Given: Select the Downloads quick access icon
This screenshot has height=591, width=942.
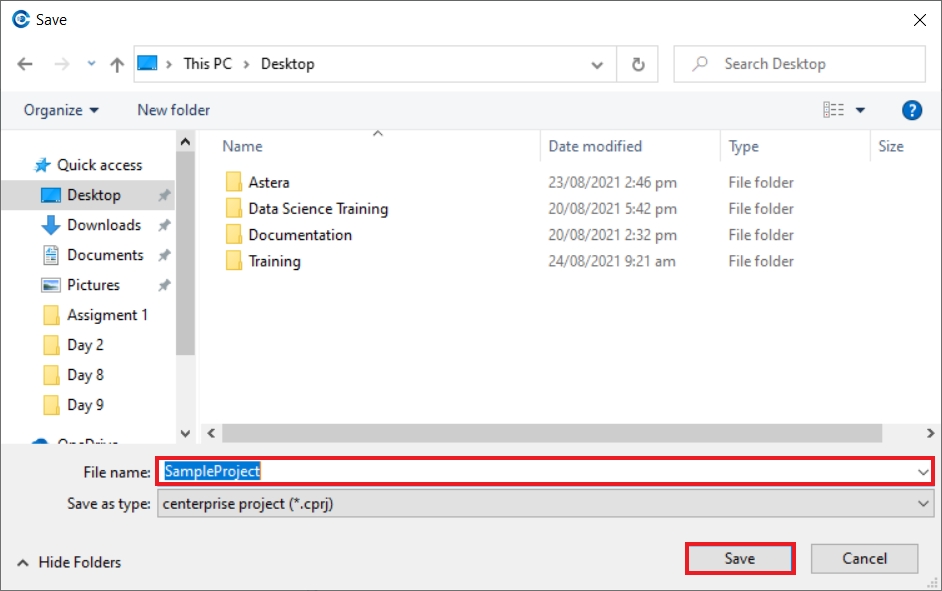Looking at the screenshot, I should click(x=51, y=225).
